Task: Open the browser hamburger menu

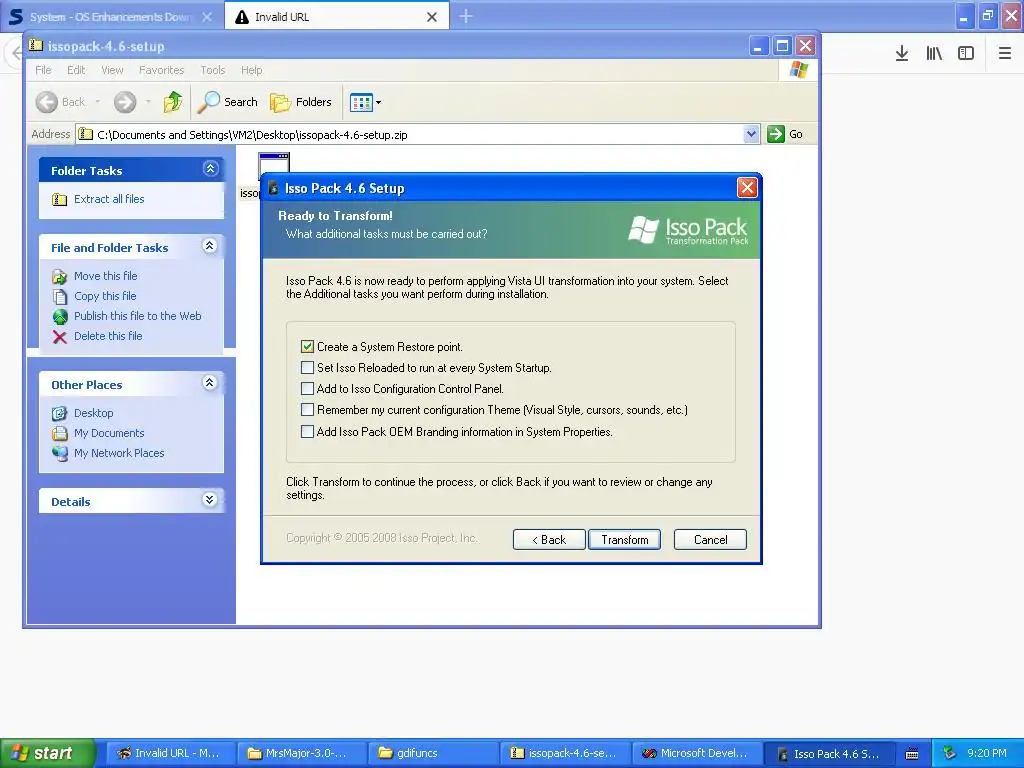Action: pyautogui.click(x=1005, y=54)
